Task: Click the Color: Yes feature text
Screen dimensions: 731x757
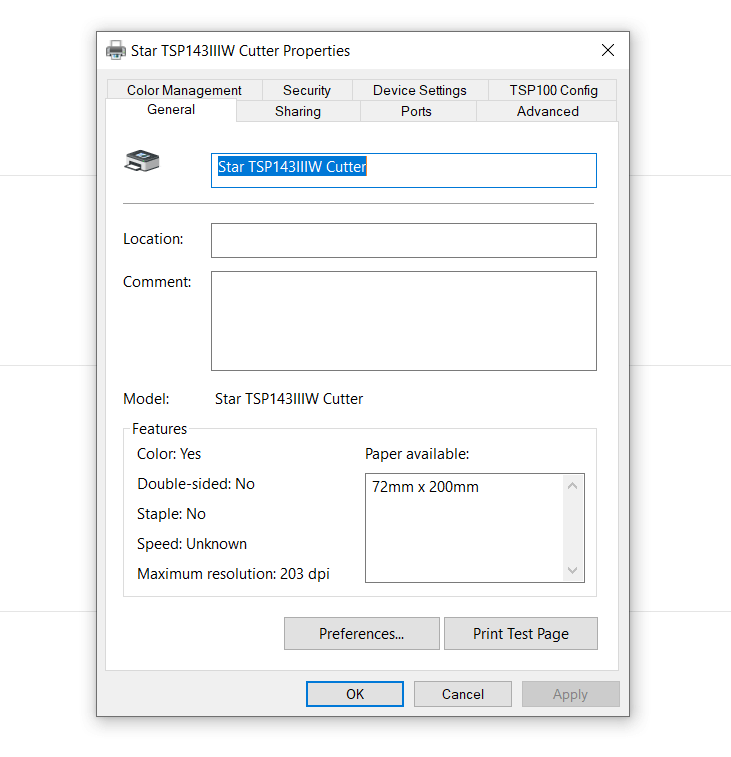Action: 169,454
